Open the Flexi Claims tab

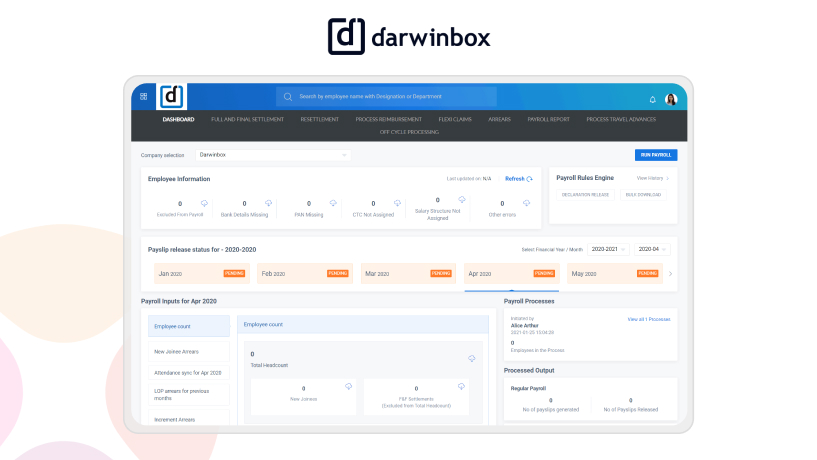tap(455, 119)
